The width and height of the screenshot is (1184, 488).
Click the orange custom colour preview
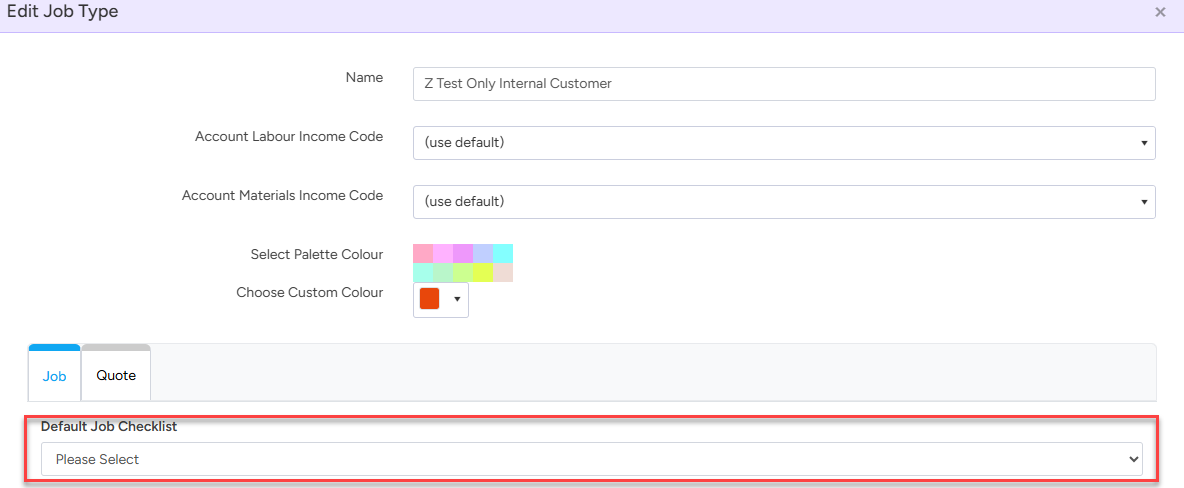(x=429, y=299)
